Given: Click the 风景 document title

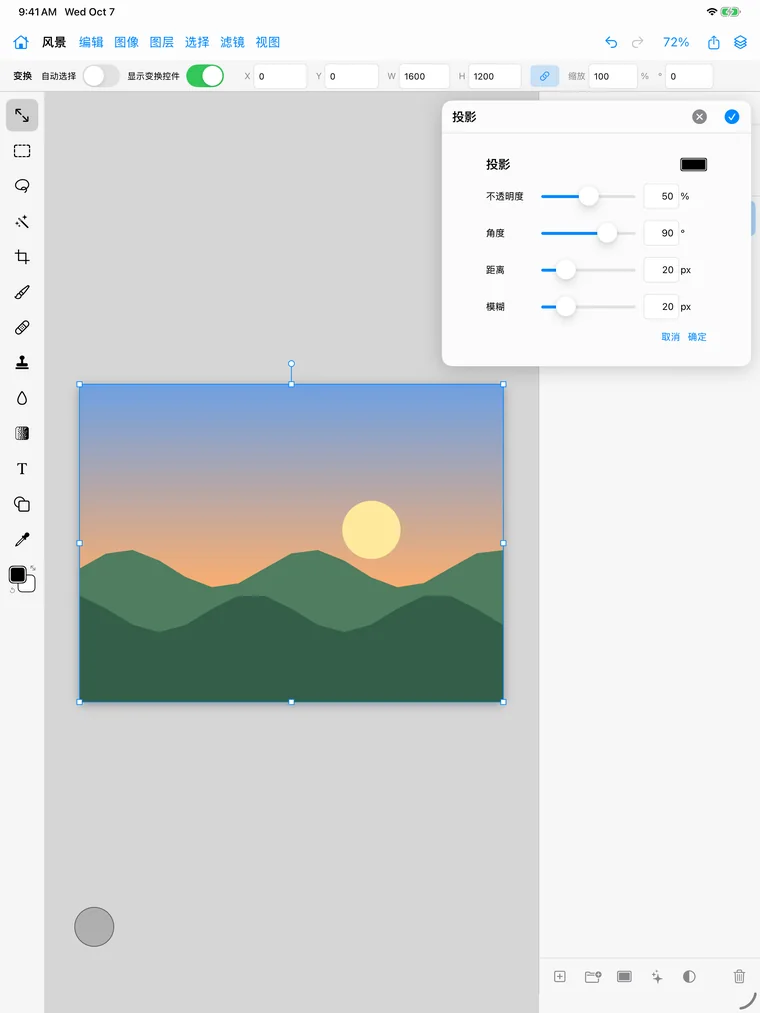Looking at the screenshot, I should pyautogui.click(x=54, y=43).
